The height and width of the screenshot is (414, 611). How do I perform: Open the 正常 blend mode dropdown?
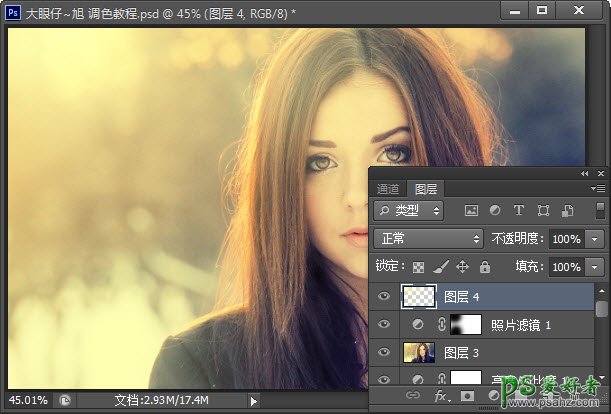428,239
